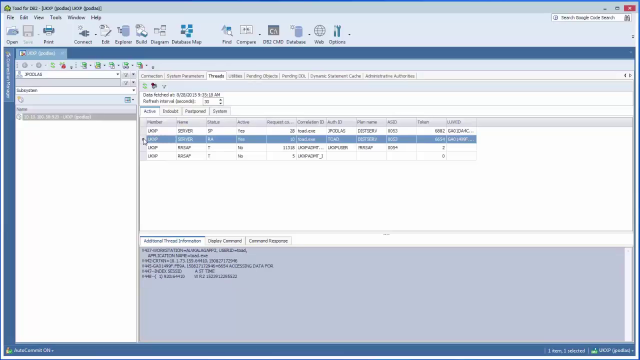Screen dimensions: 640x360
Task: Expand the Compare button dropdown arrow
Action: pos(260,35)
